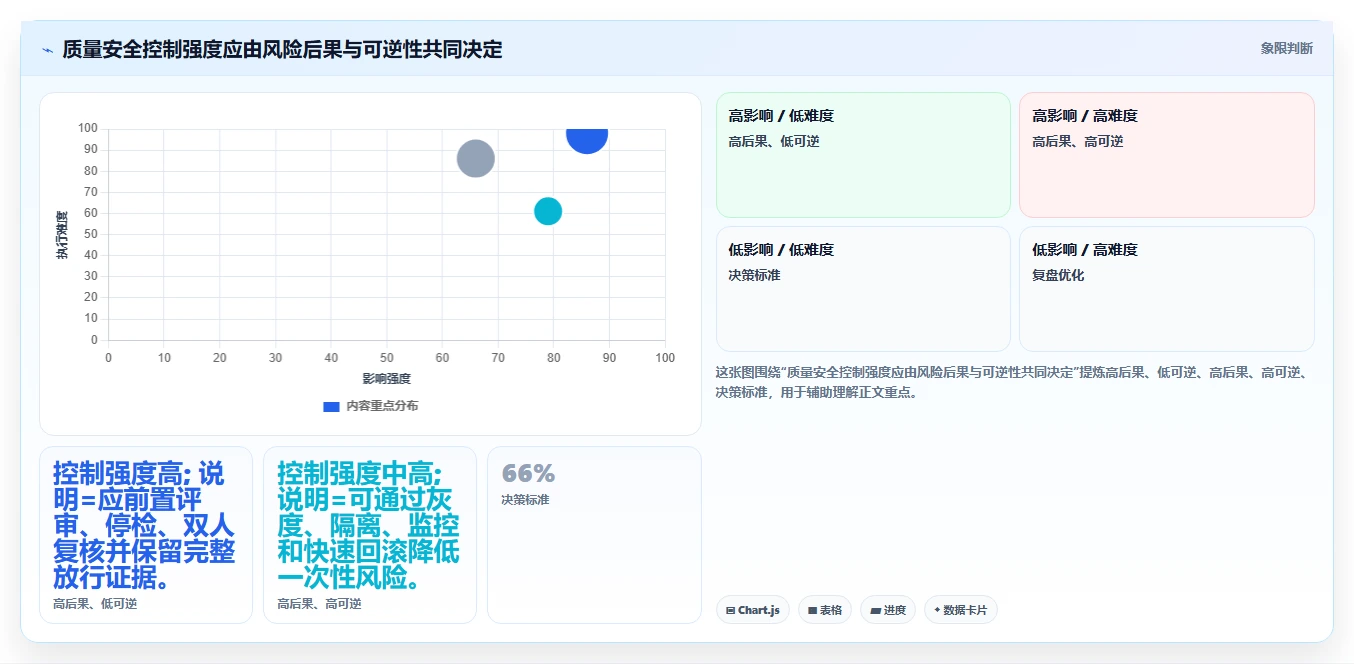
Task: Click 高后果、高可逆 caption under cyan card
Action: click(319, 604)
